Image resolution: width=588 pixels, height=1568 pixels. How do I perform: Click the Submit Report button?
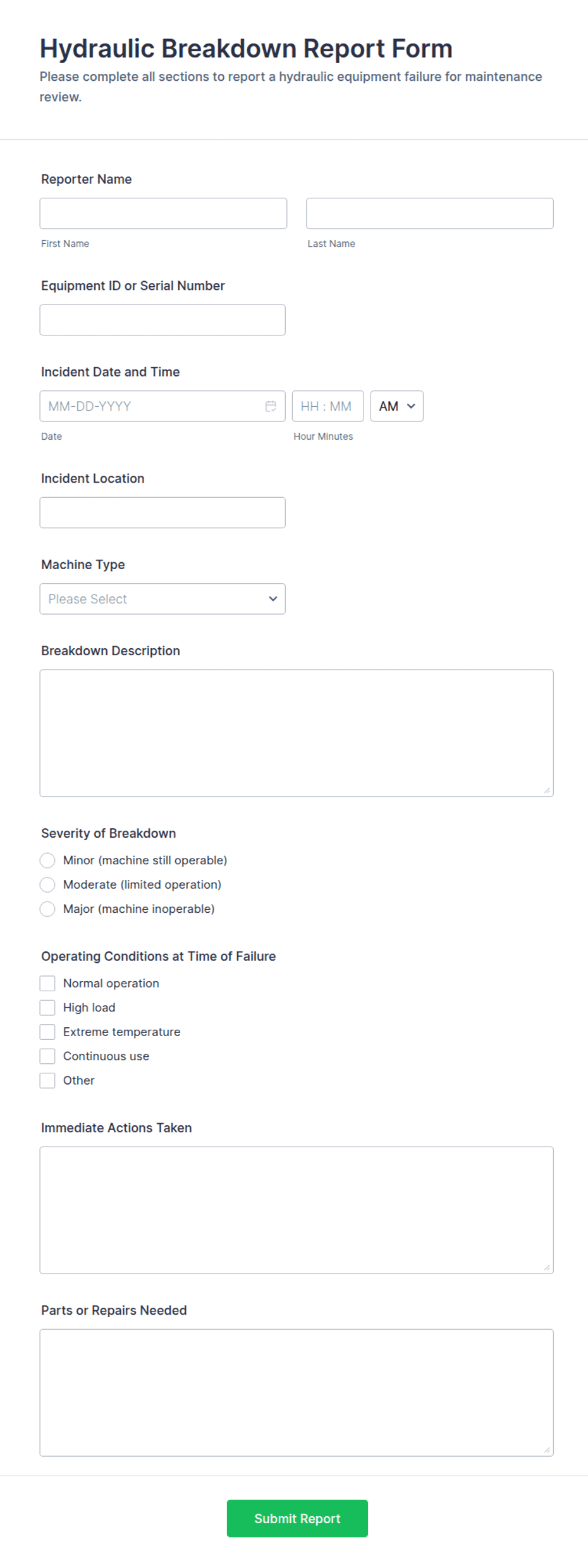[297, 1518]
